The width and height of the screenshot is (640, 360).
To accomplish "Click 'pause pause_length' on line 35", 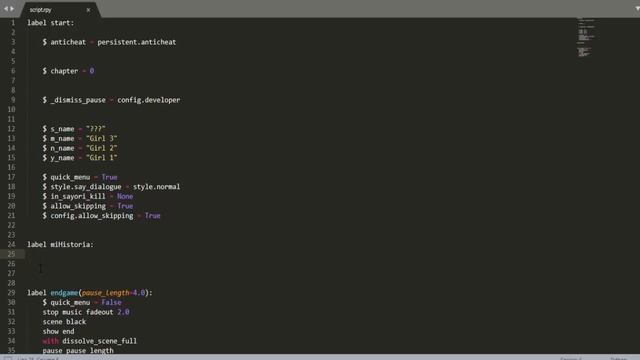I will 78,350.
